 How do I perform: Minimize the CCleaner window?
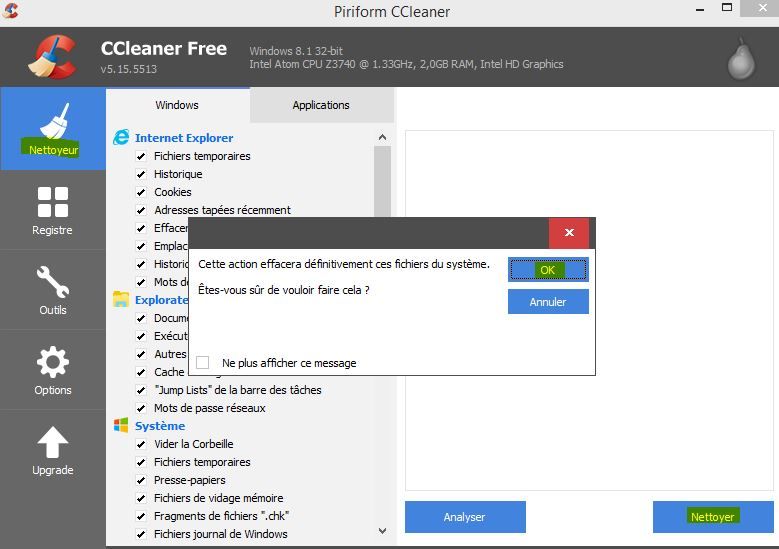click(700, 9)
